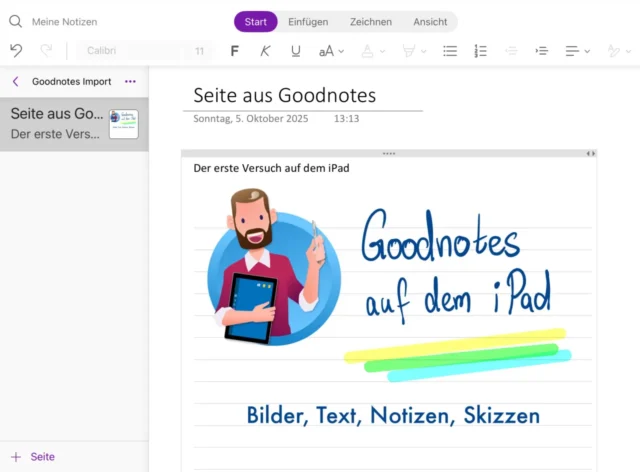Toggle underline formatting
Screen dimensions: 640x472
pyautogui.click(x=295, y=50)
